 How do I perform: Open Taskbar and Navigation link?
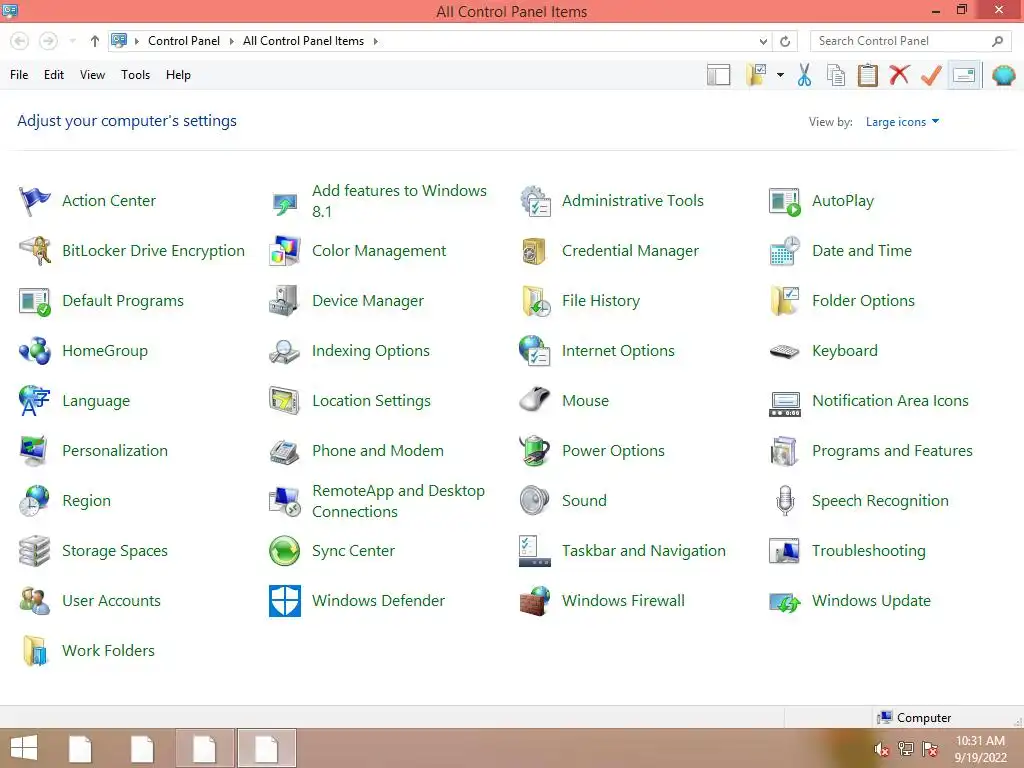[x=643, y=551]
